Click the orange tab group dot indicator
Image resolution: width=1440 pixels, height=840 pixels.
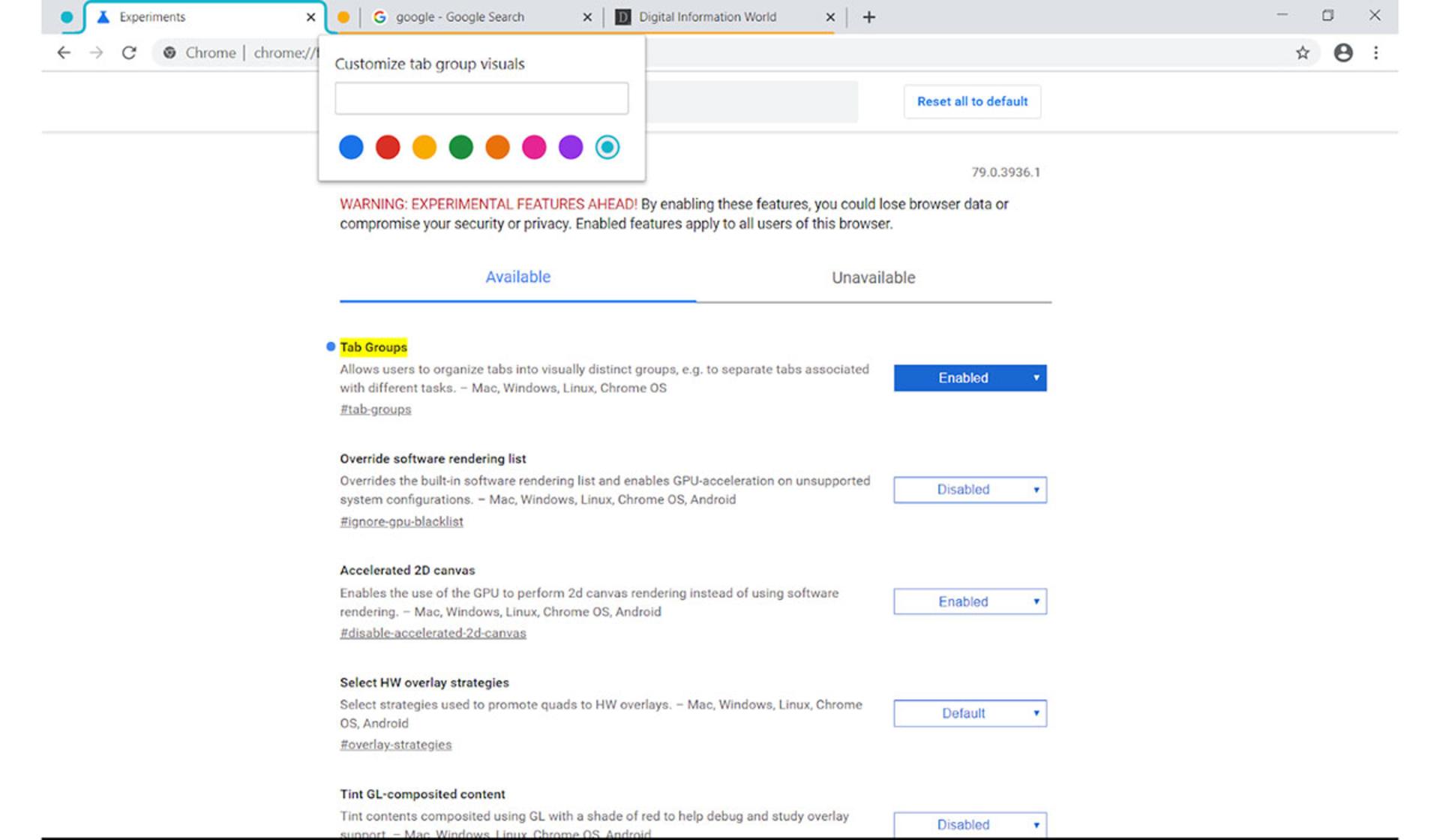[343, 17]
